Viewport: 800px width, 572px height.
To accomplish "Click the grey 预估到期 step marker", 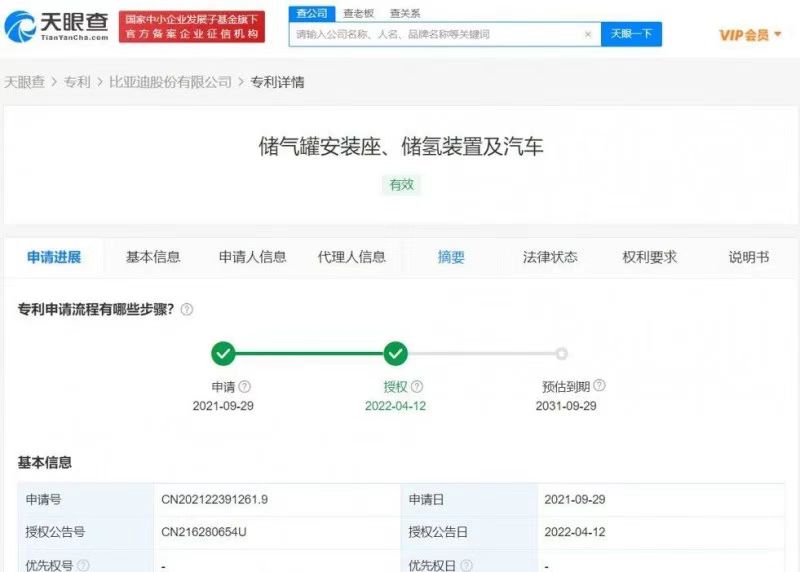I will point(562,353).
